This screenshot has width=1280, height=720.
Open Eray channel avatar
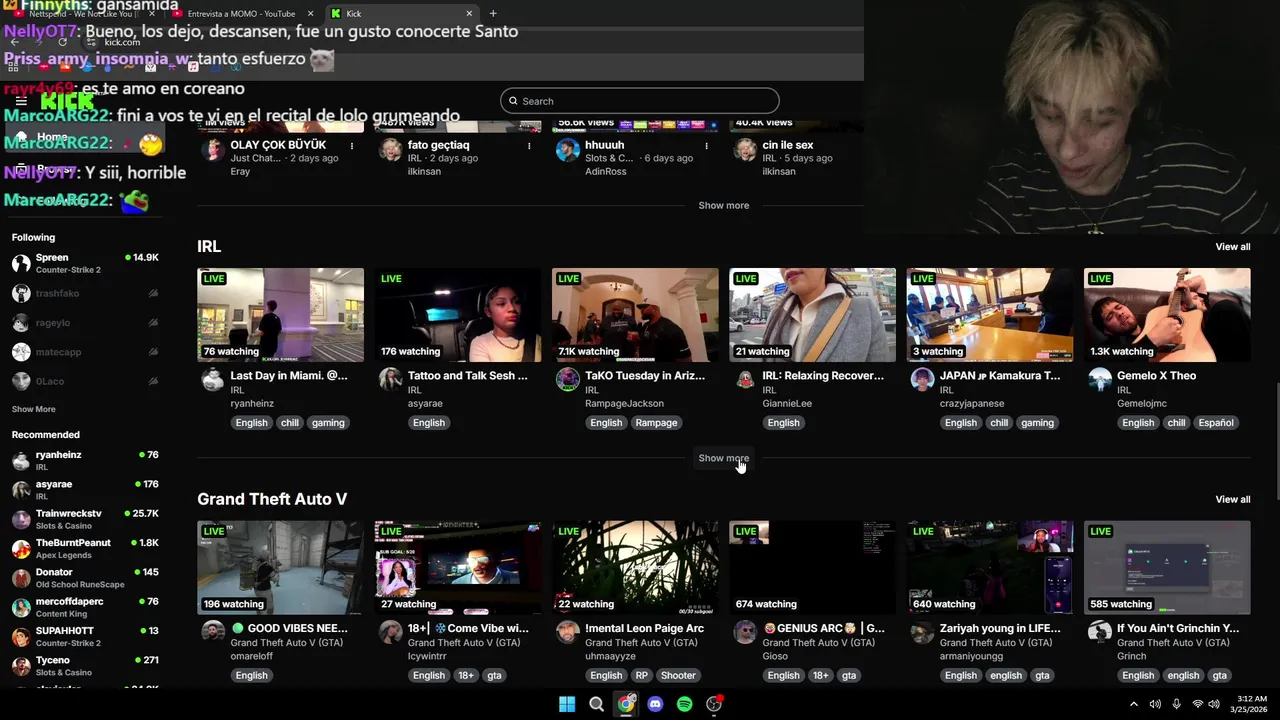pyautogui.click(x=212, y=150)
